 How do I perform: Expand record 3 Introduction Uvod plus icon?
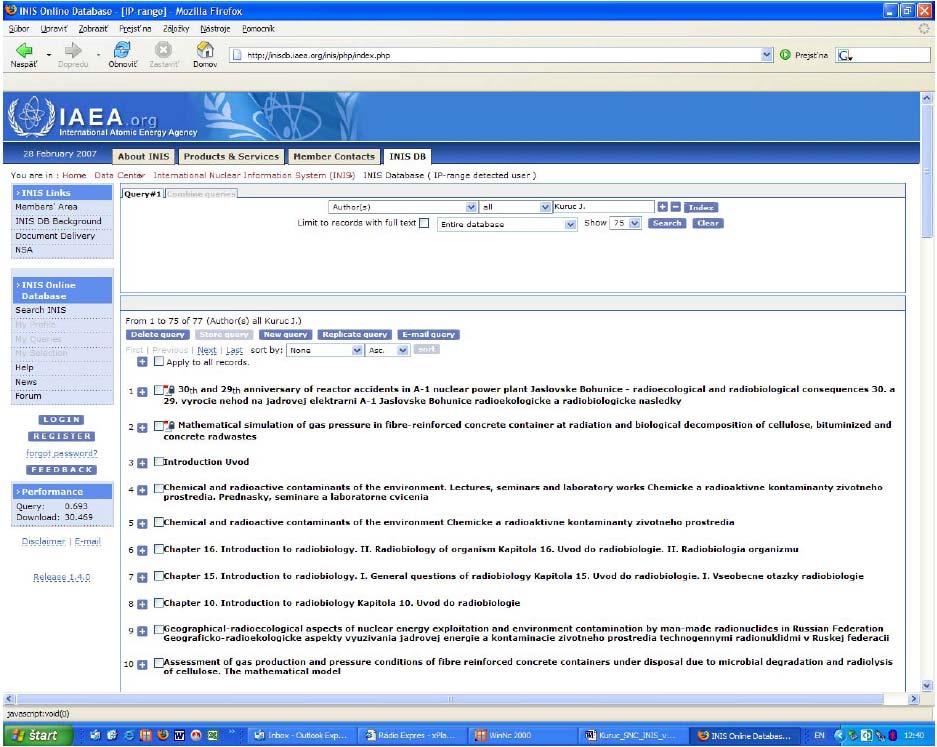[142, 463]
